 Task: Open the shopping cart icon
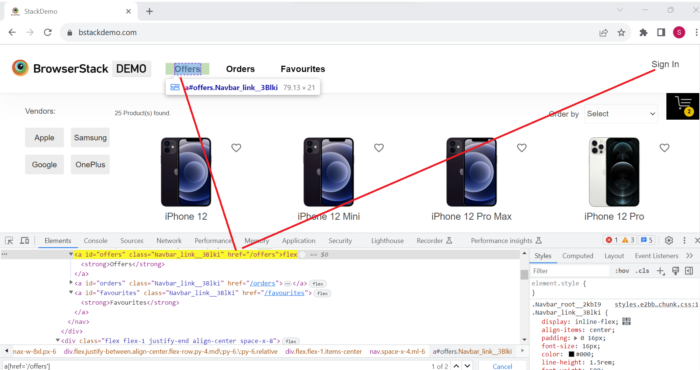point(683,106)
